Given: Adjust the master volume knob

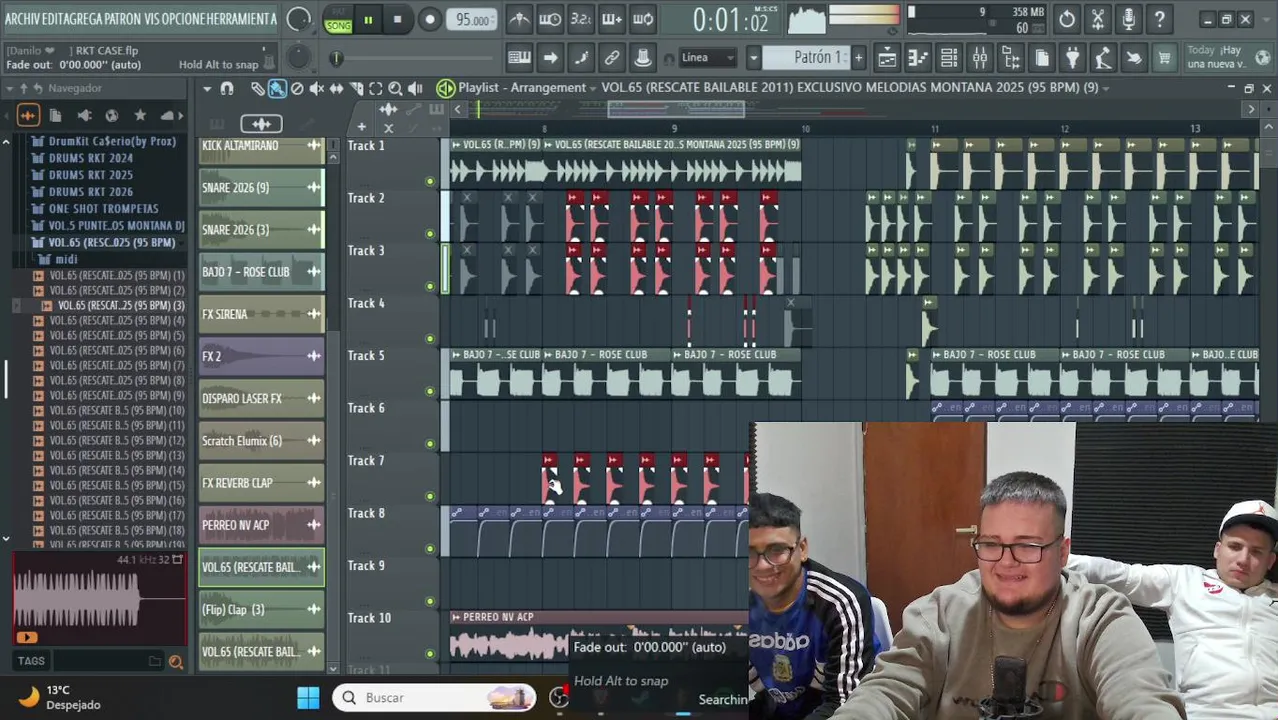Looking at the screenshot, I should (x=298, y=19).
